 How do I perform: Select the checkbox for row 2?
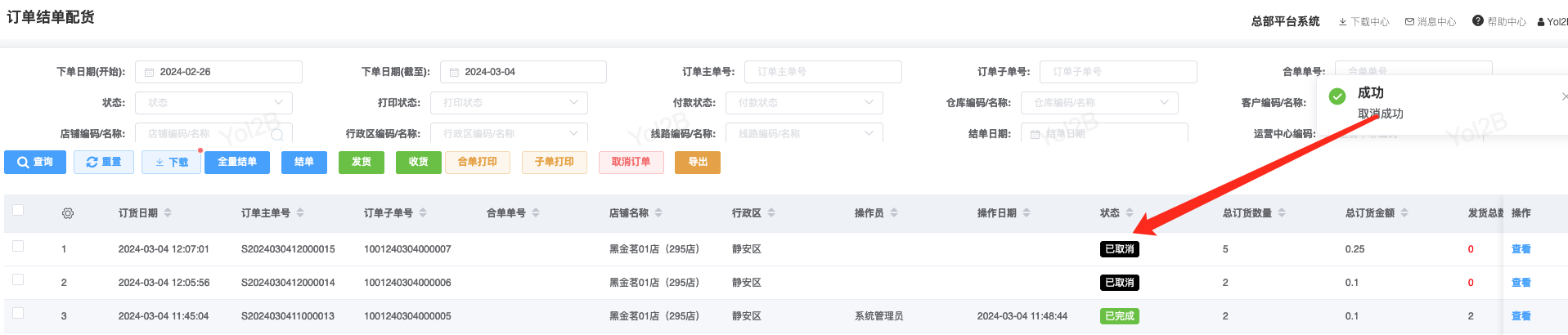click(18, 279)
